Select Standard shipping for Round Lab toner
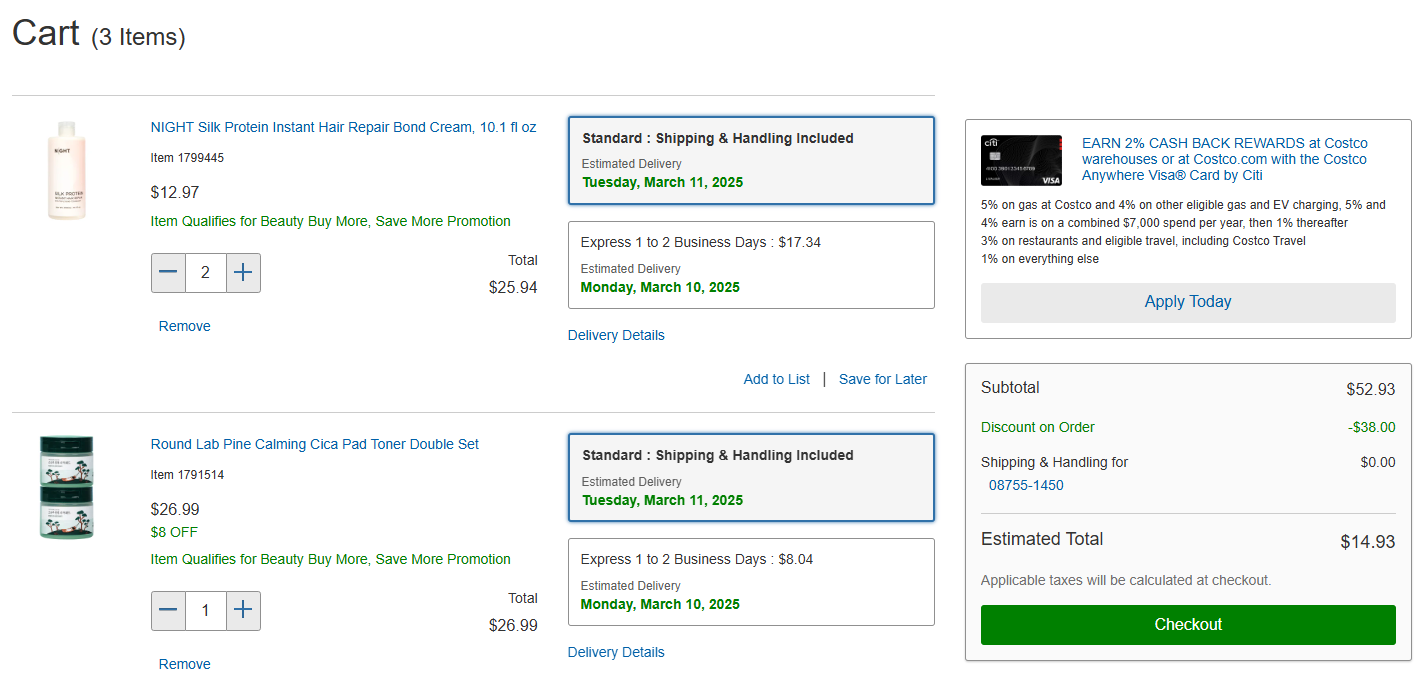 750,477
